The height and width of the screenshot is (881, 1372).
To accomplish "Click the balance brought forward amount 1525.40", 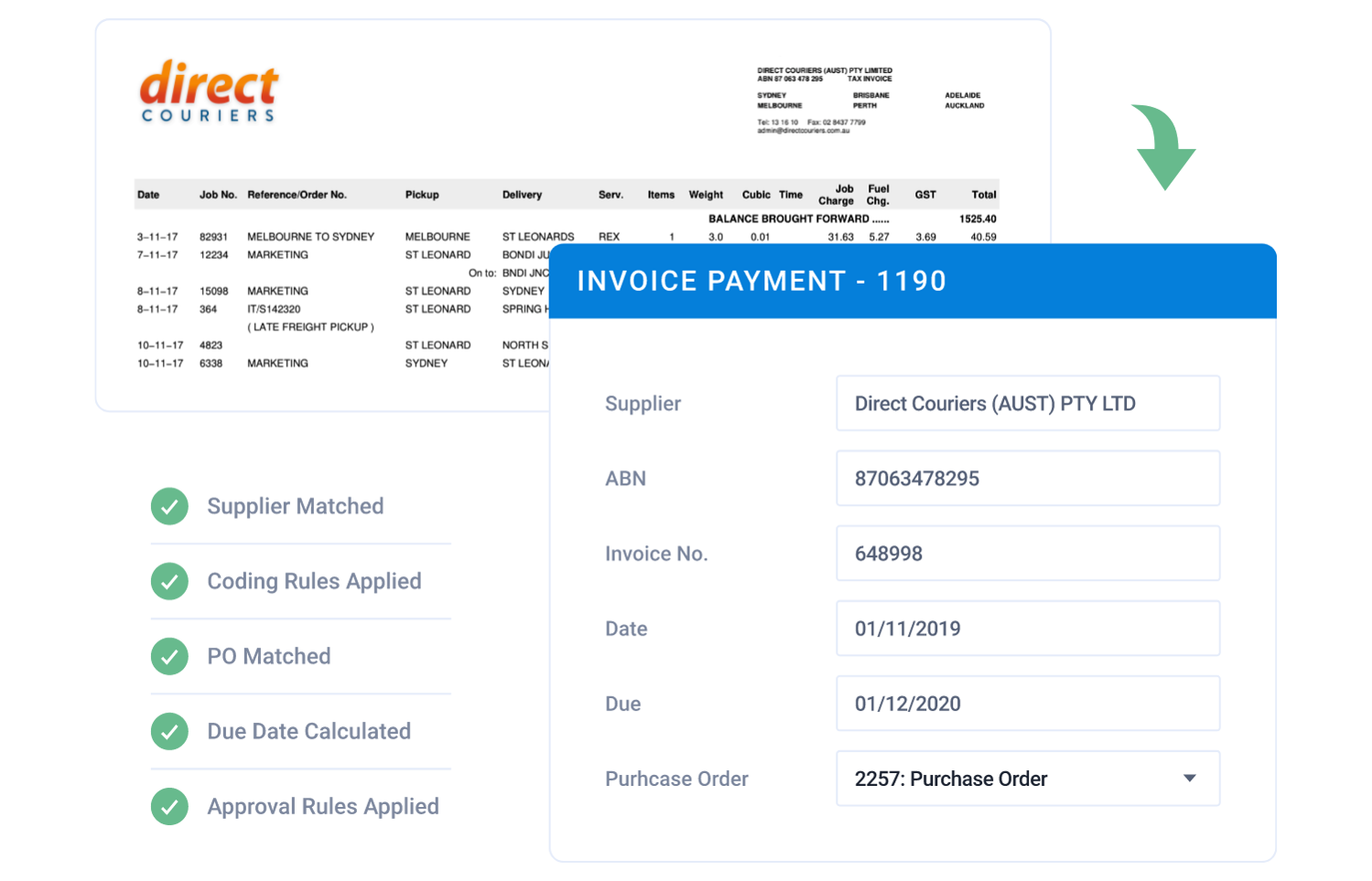I will 978,220.
